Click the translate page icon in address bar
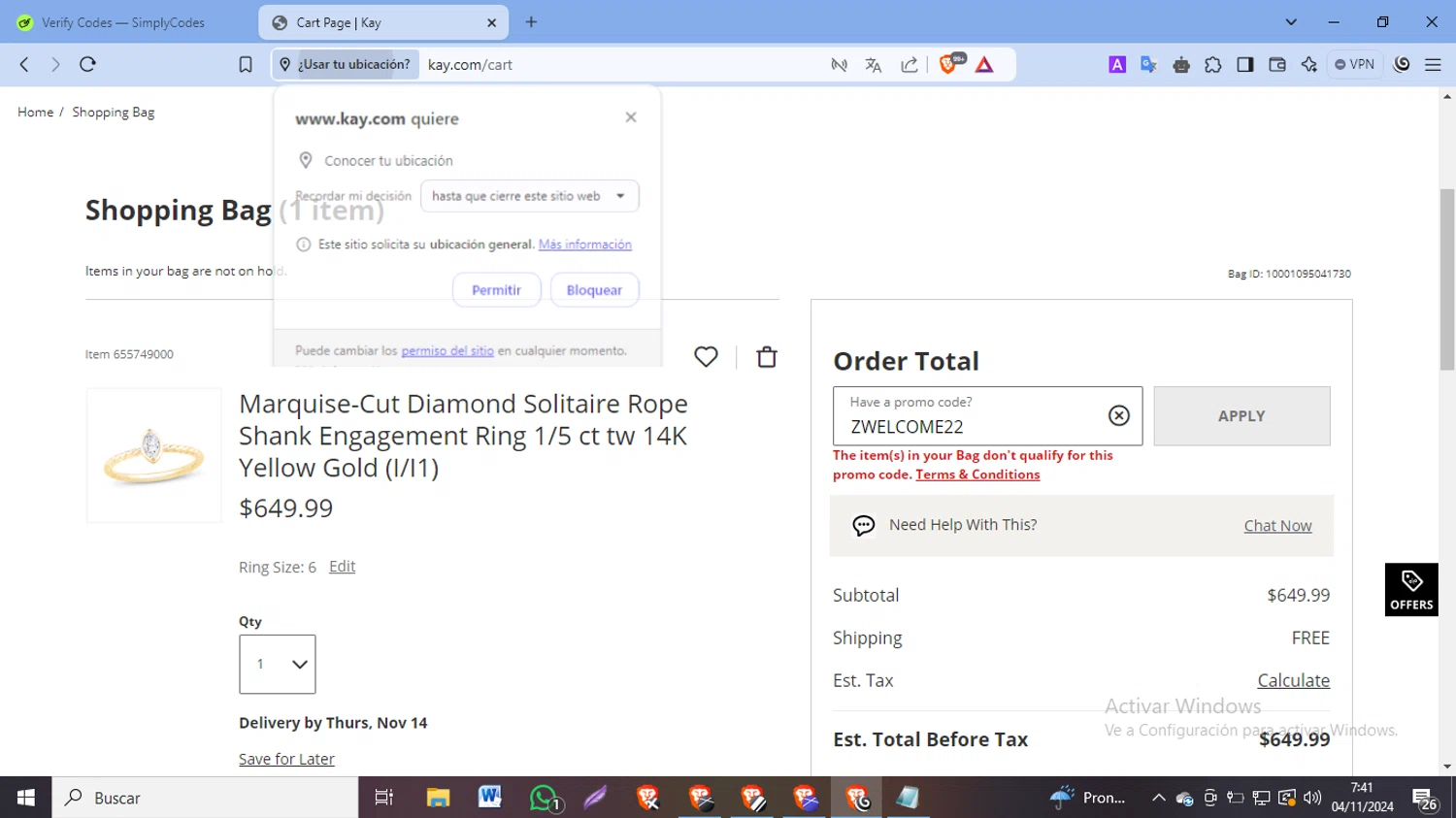The width and height of the screenshot is (1456, 818). pyautogui.click(x=874, y=65)
